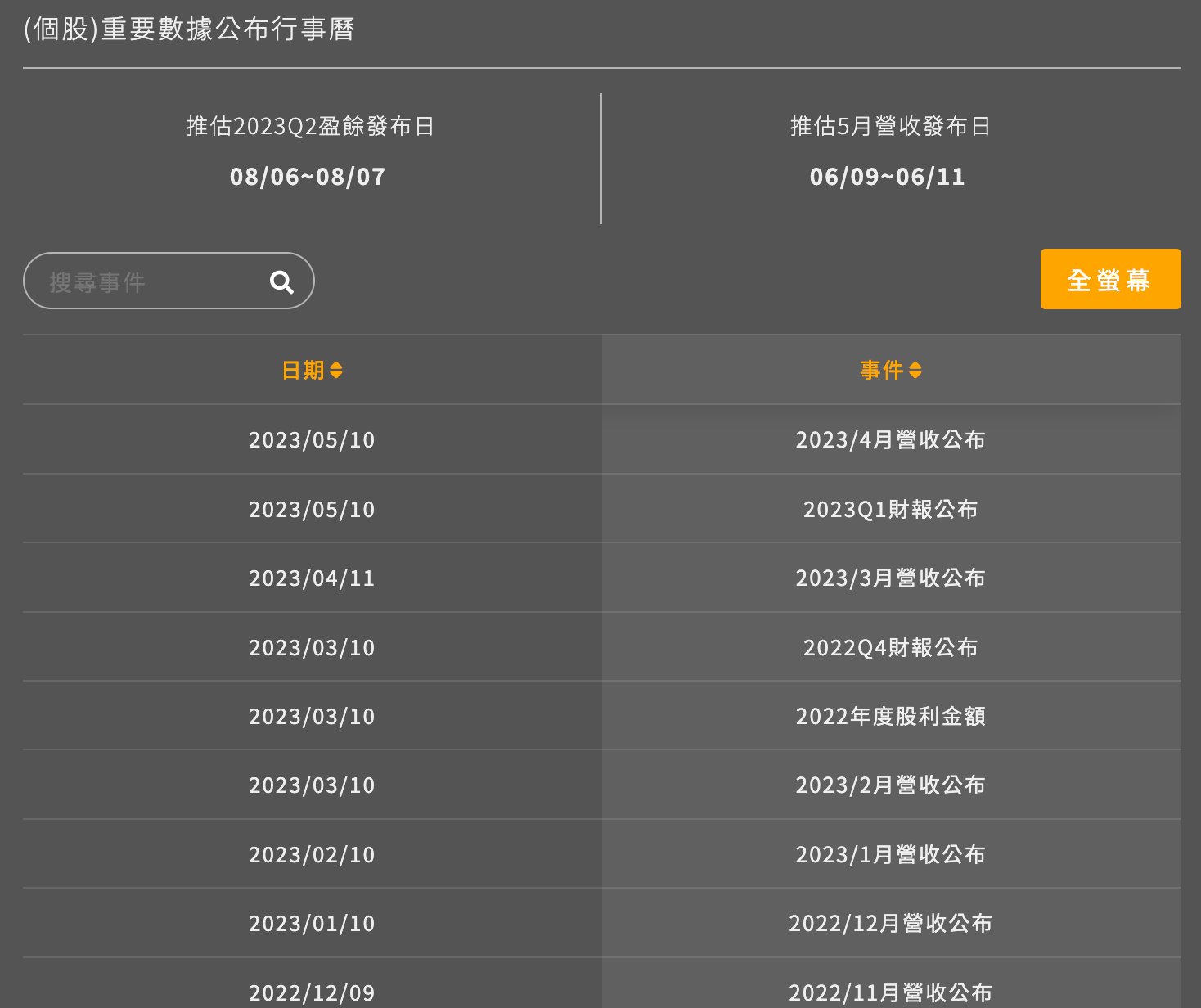Screen dimensions: 1201x1008
Task: Click the 2023/3月營收公布 event entry
Action: pyautogui.click(x=890, y=578)
